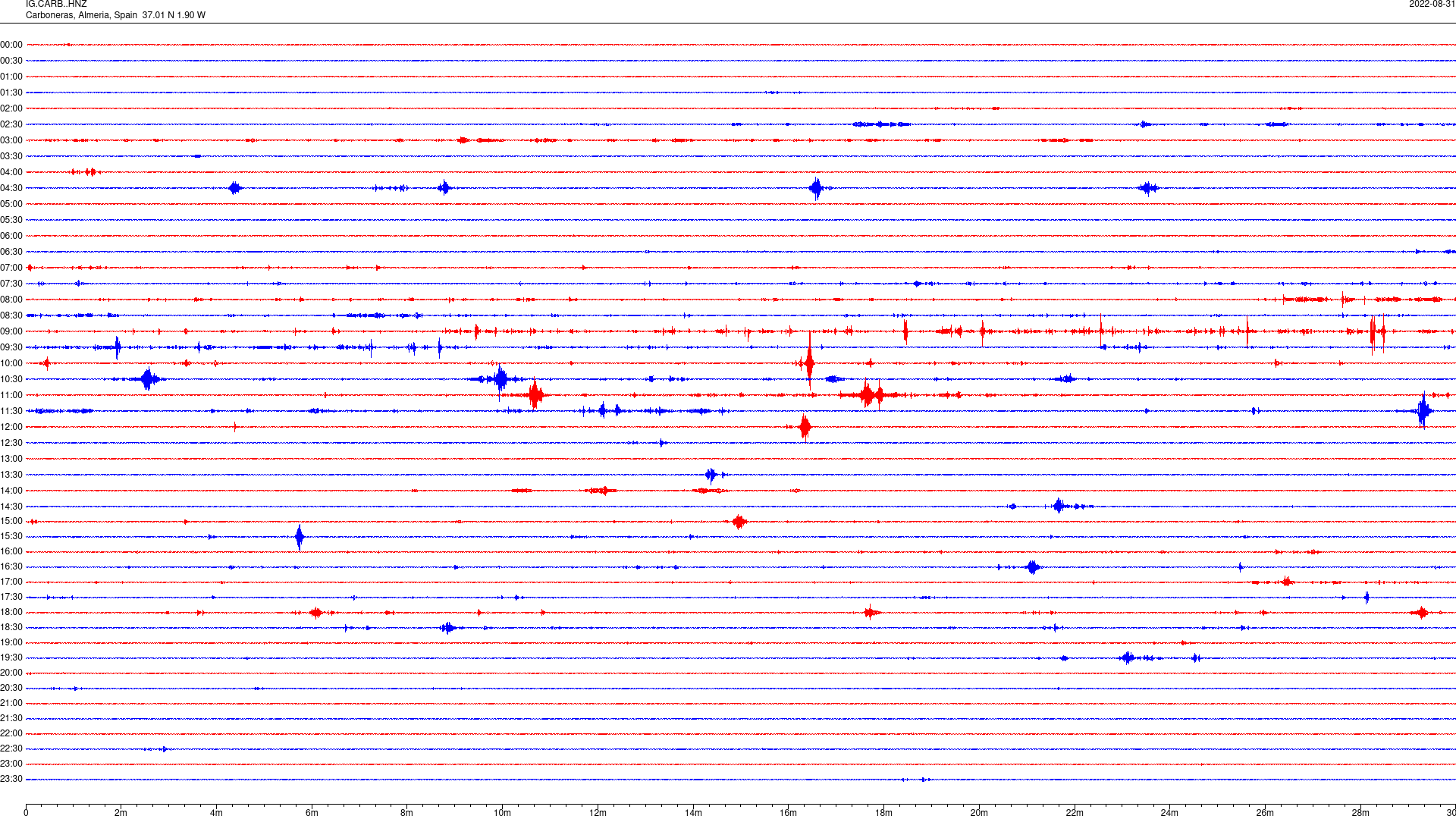Screen dimensions: 1456x819
Task: Click the 24m mark on the time axis
Action: point(1169,813)
